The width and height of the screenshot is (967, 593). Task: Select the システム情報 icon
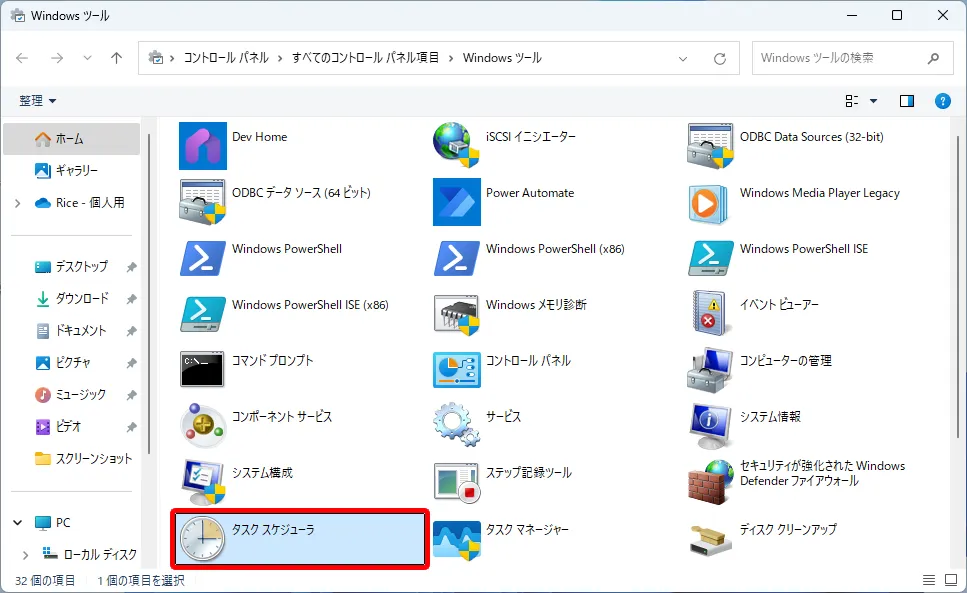point(710,426)
